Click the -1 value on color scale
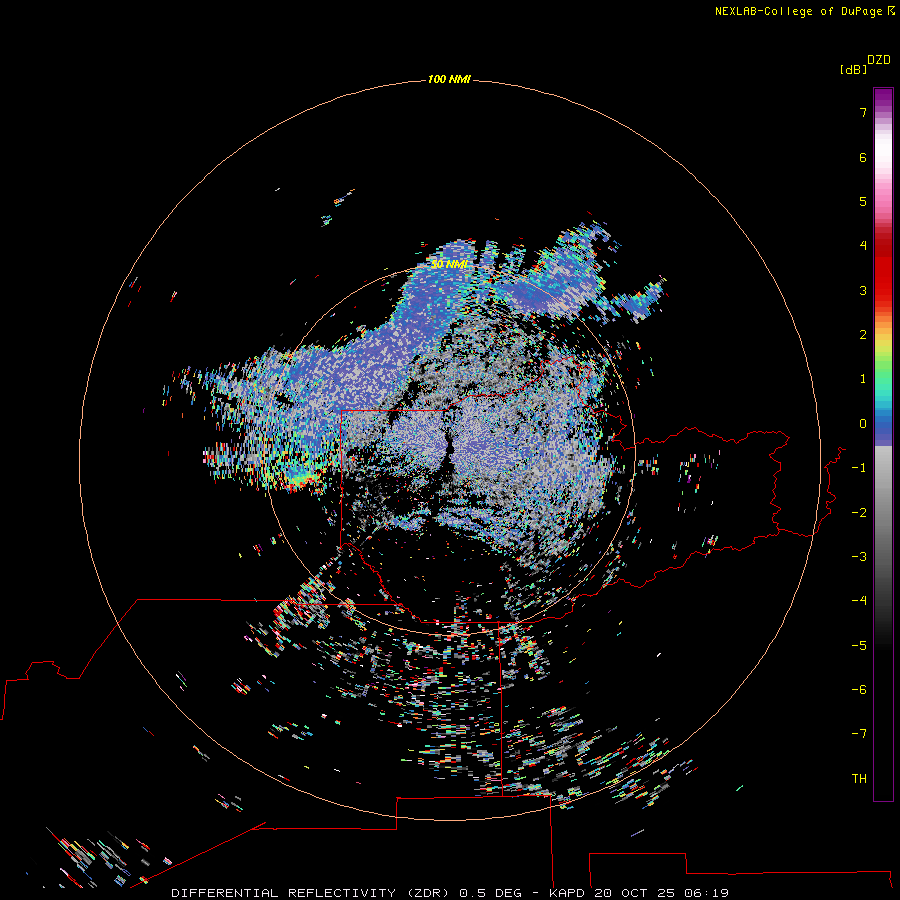The height and width of the screenshot is (900, 900). coord(859,468)
